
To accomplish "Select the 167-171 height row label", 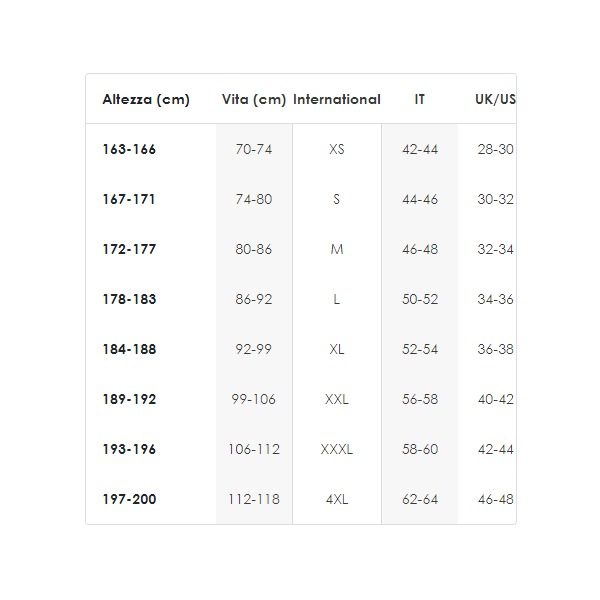I will tap(129, 200).
